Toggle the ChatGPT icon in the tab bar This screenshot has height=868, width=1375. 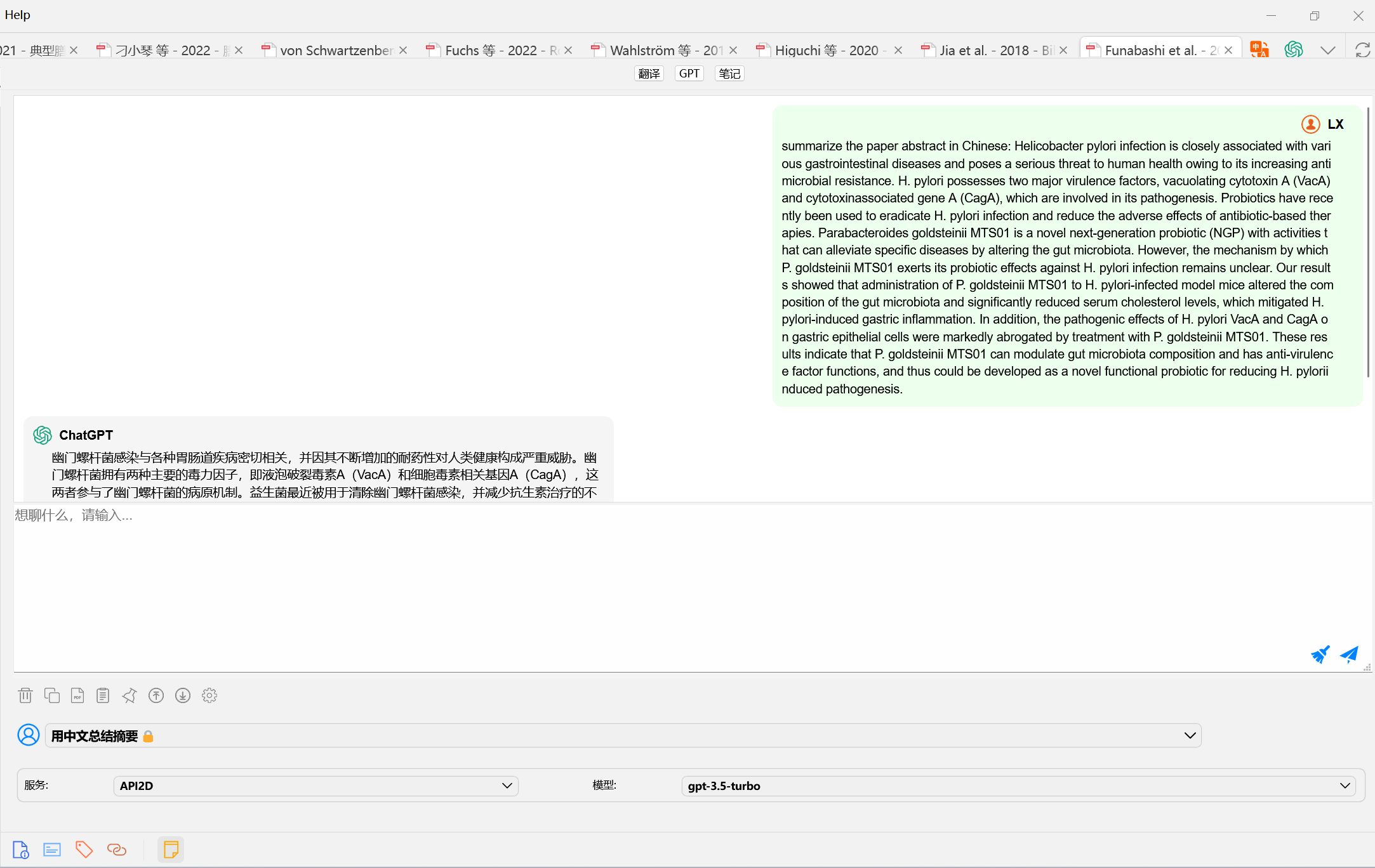click(x=1293, y=49)
